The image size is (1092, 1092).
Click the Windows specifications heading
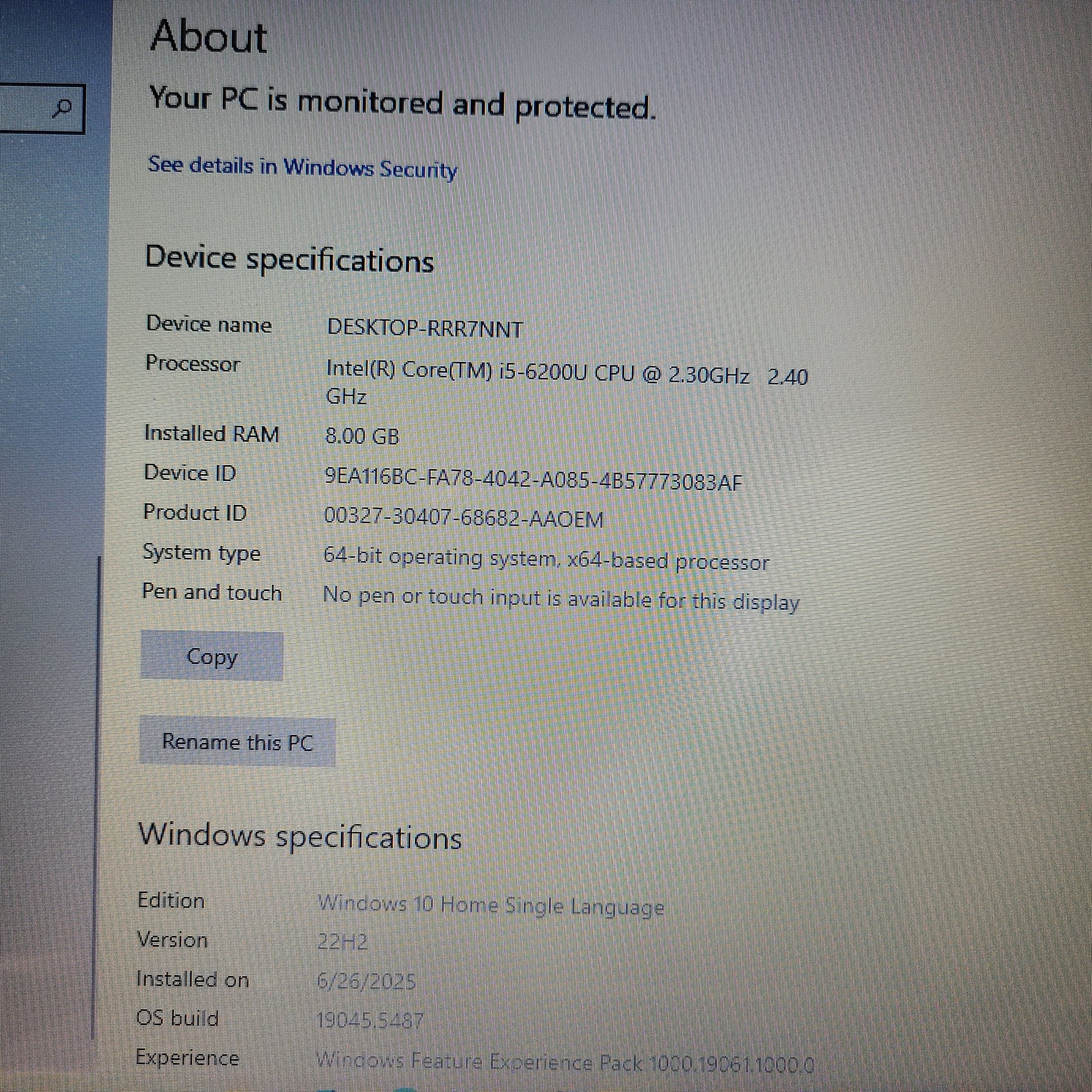[x=300, y=836]
